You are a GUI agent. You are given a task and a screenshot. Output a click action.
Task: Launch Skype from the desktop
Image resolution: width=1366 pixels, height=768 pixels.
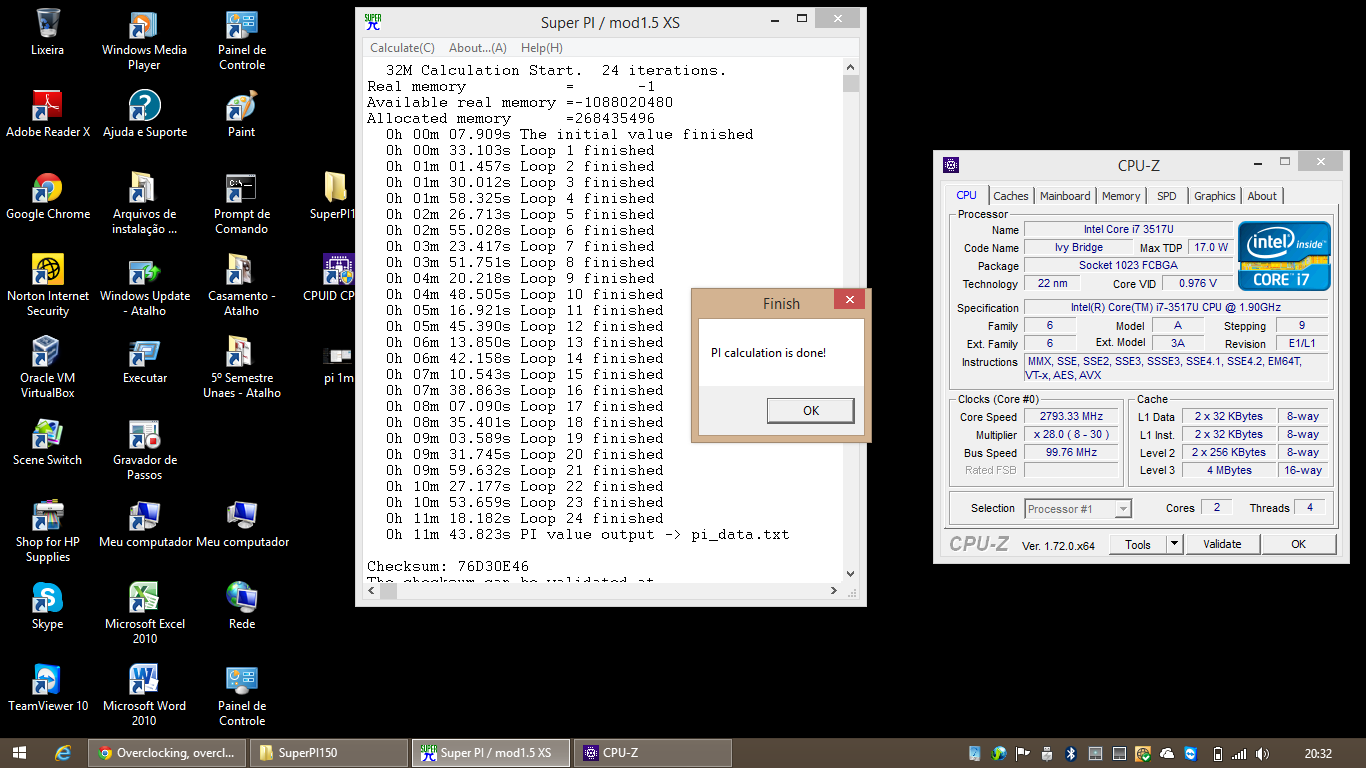47,606
